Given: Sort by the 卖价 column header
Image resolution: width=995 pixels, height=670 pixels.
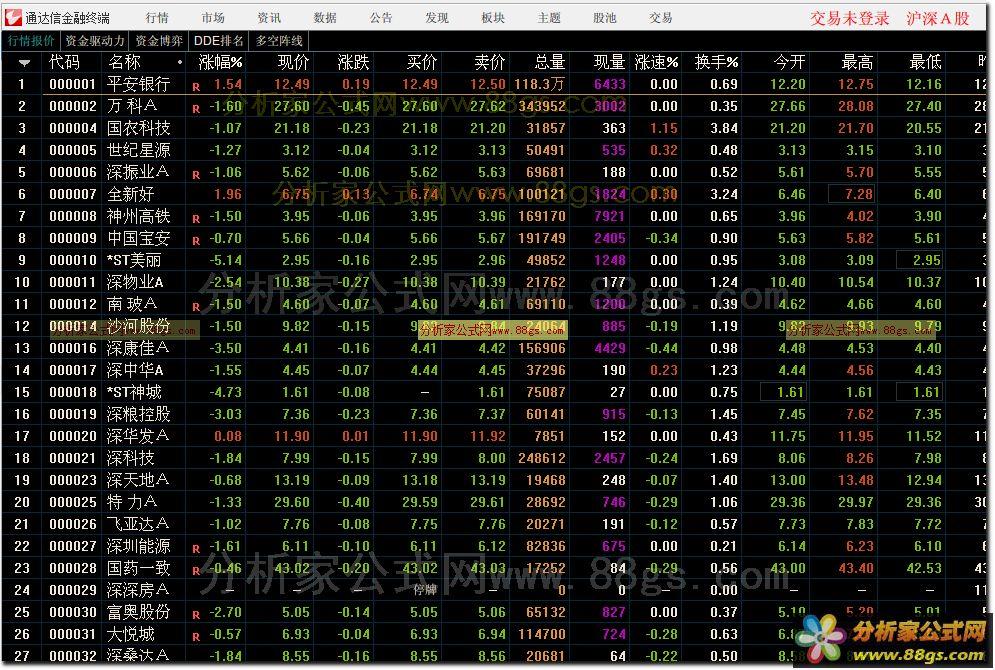Looking at the screenshot, I should tap(490, 62).
